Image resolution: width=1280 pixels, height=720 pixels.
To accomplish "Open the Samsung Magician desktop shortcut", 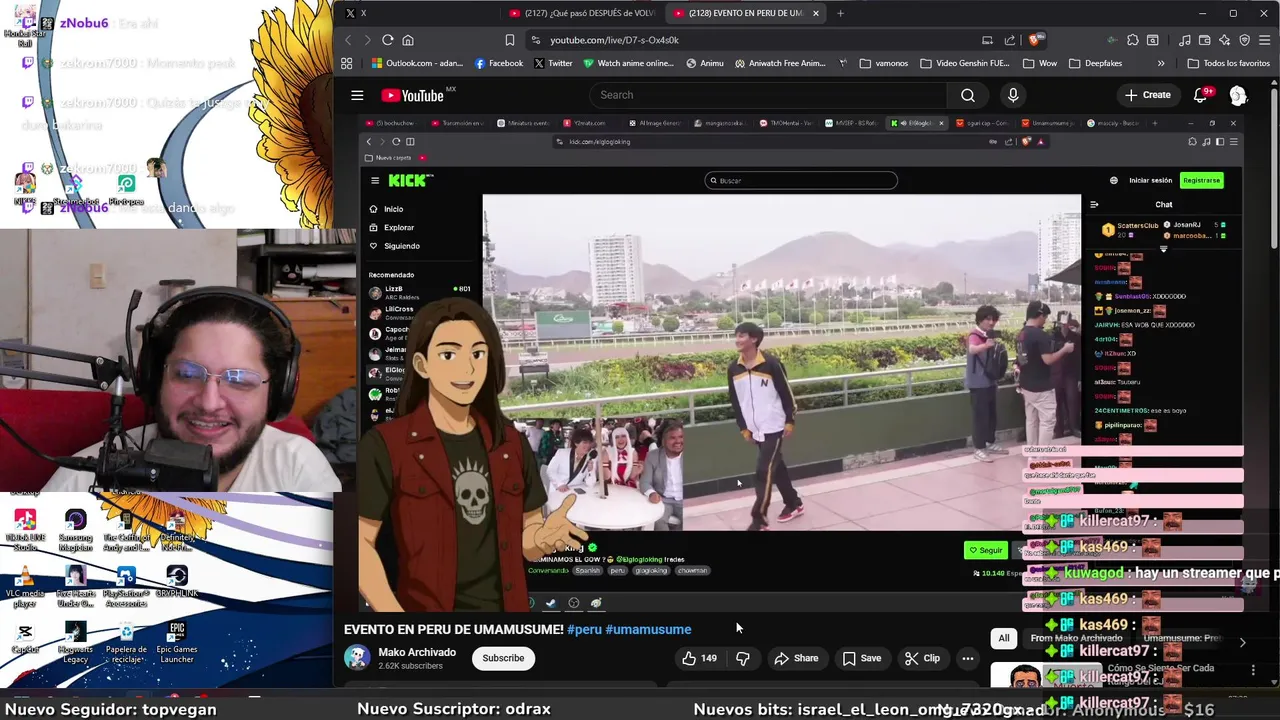I will tap(75, 530).
